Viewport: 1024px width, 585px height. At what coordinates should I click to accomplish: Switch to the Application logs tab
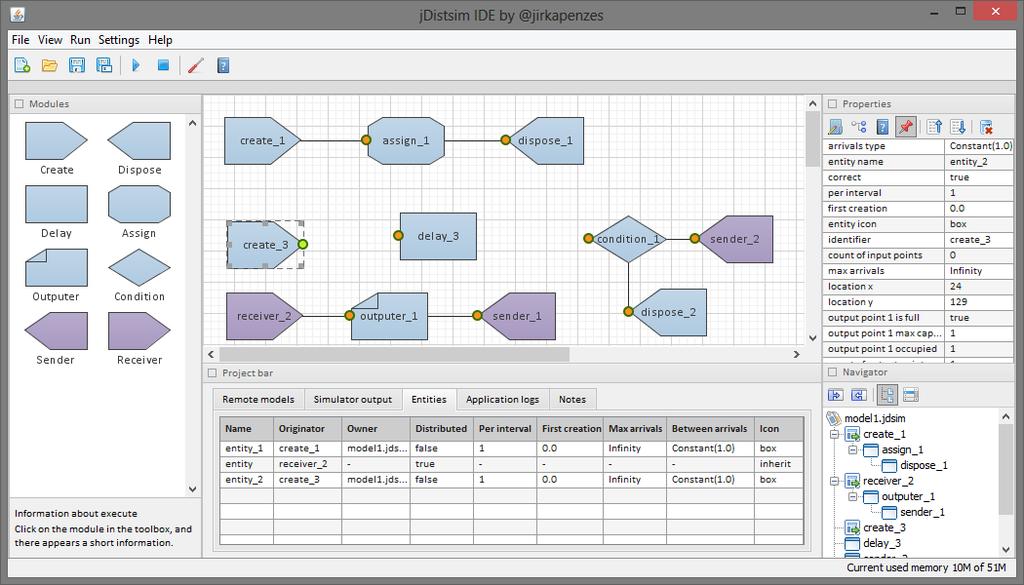coord(502,400)
